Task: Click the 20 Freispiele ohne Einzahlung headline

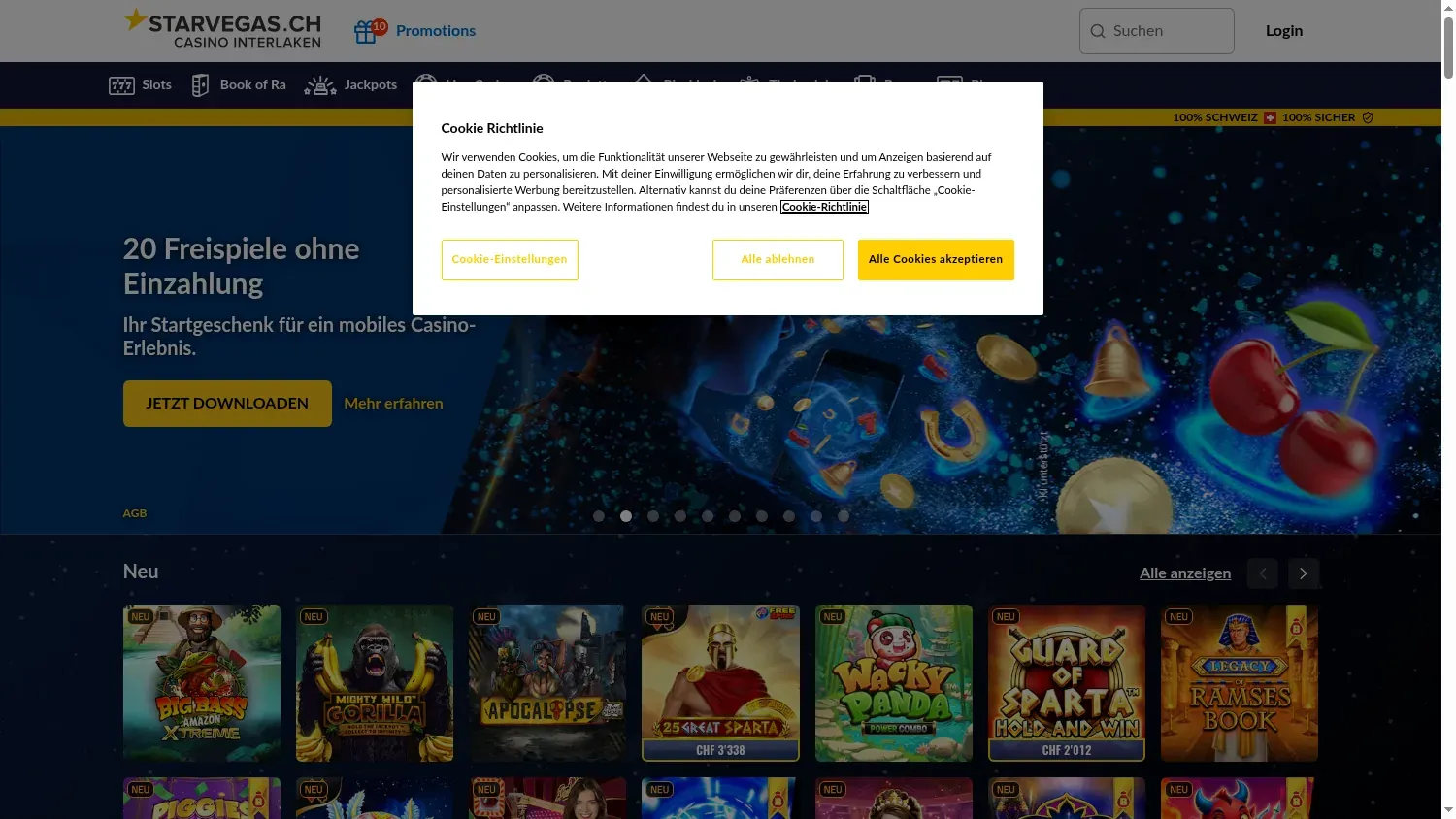Action: [242, 267]
